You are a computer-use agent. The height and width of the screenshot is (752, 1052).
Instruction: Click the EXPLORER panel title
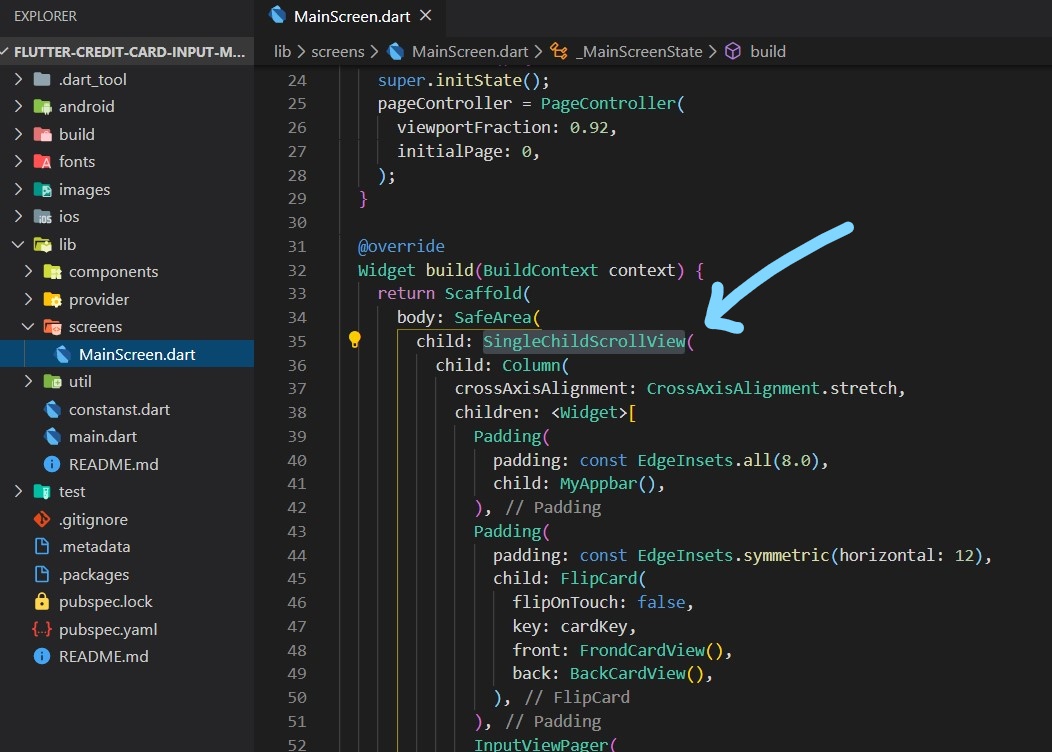pos(46,16)
